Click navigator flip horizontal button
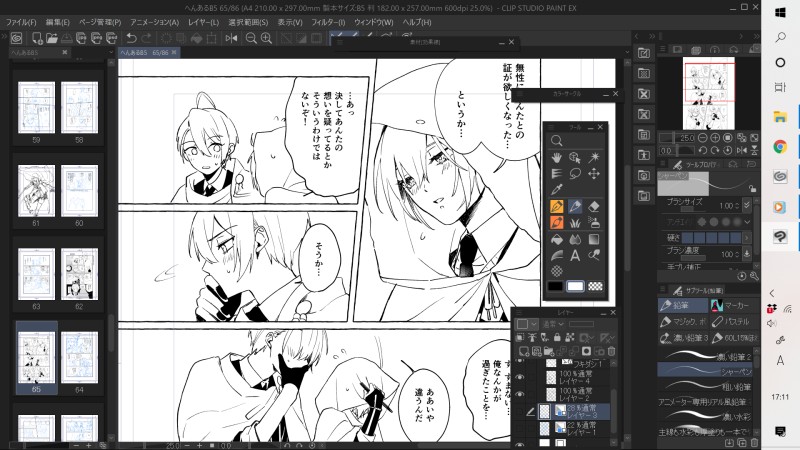The image size is (800, 450). pyautogui.click(x=741, y=151)
